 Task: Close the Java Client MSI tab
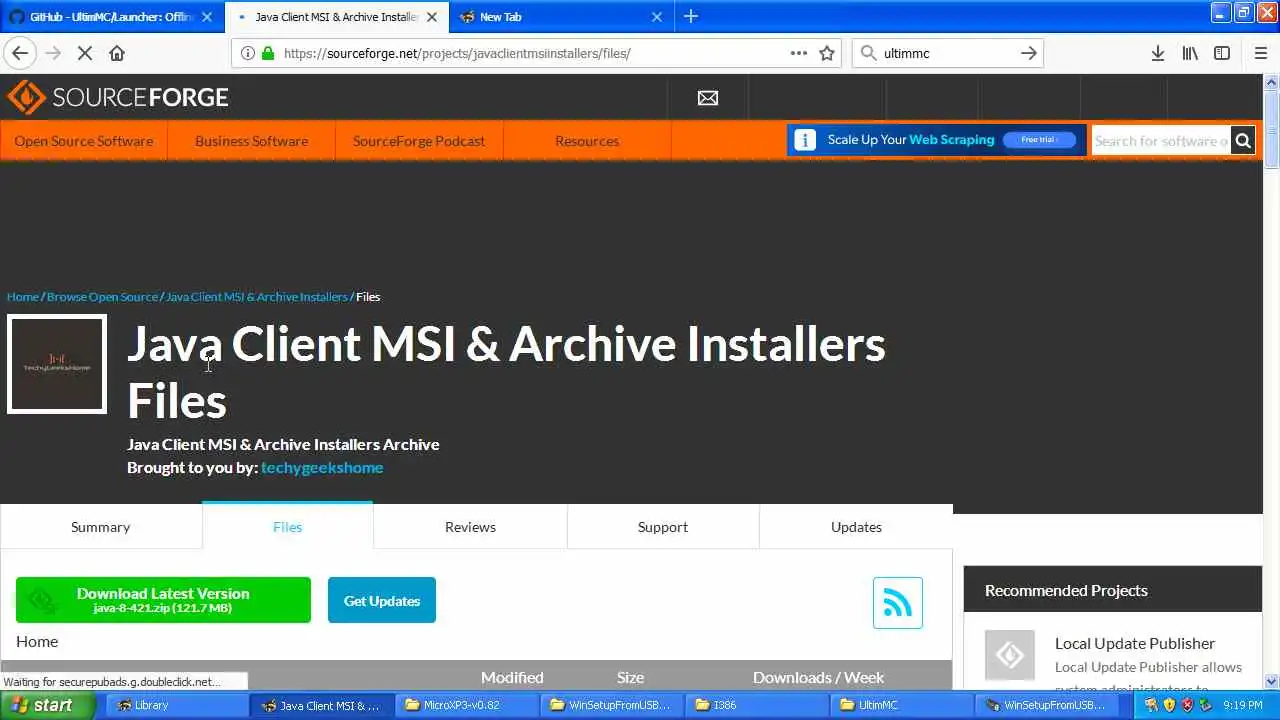[x=432, y=17]
